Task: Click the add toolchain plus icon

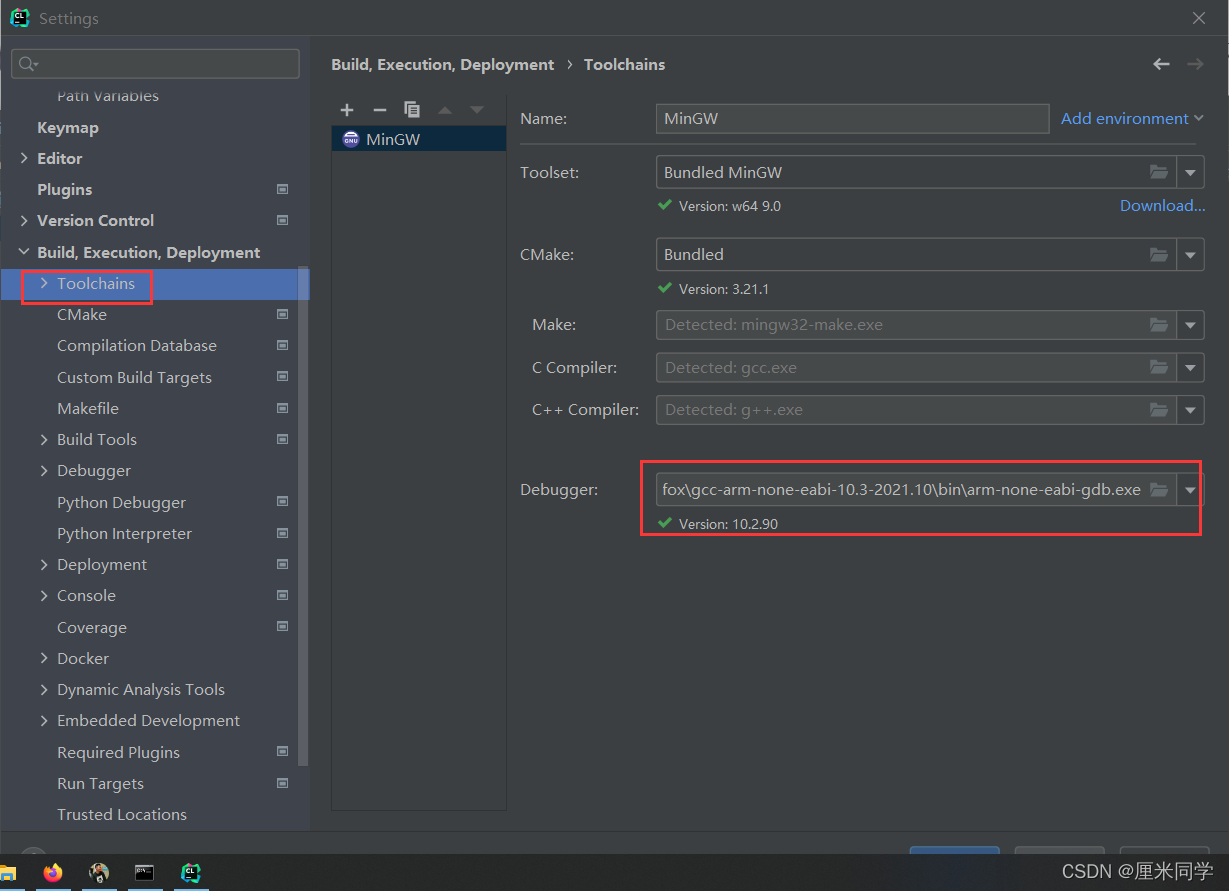Action: pos(347,110)
